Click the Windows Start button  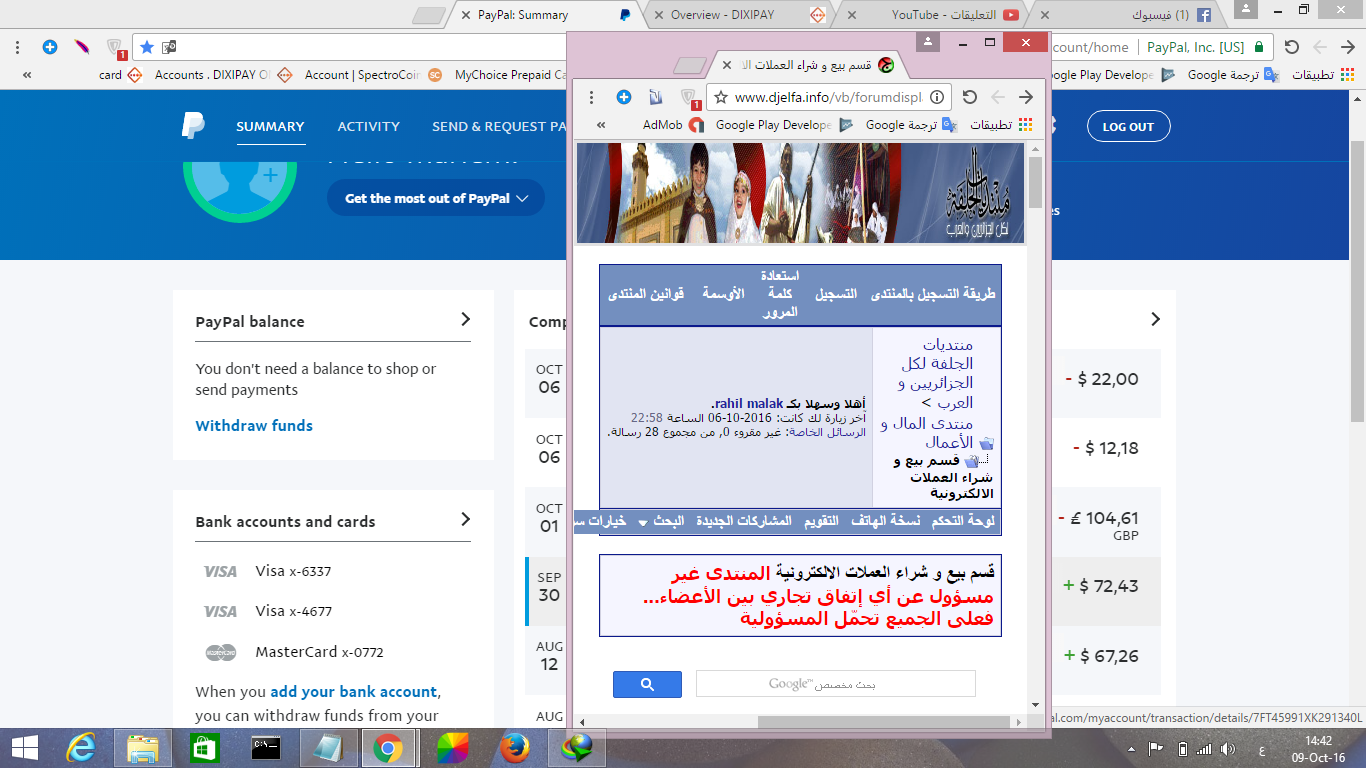(x=24, y=747)
